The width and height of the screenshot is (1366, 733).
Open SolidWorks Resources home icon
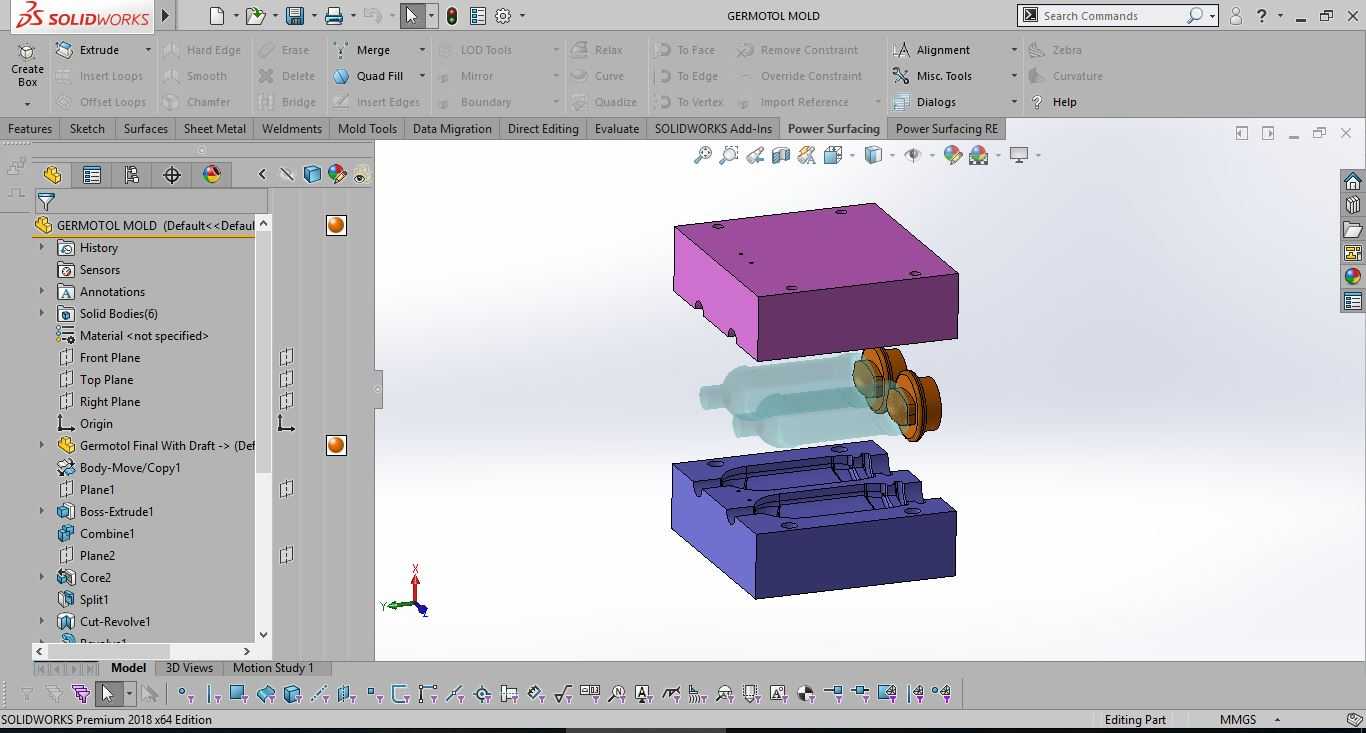(1353, 181)
